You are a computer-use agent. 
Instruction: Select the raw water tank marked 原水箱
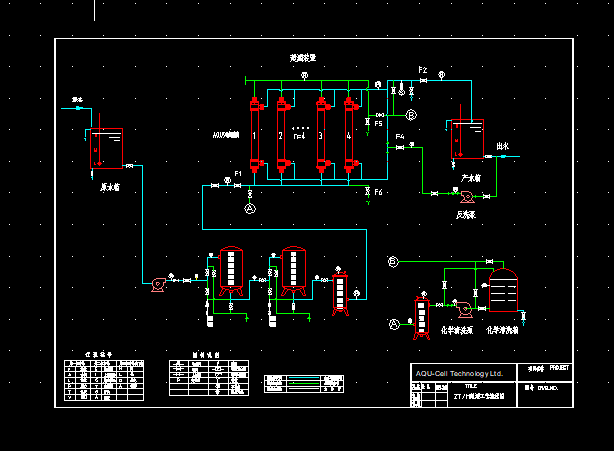pyautogui.click(x=107, y=148)
